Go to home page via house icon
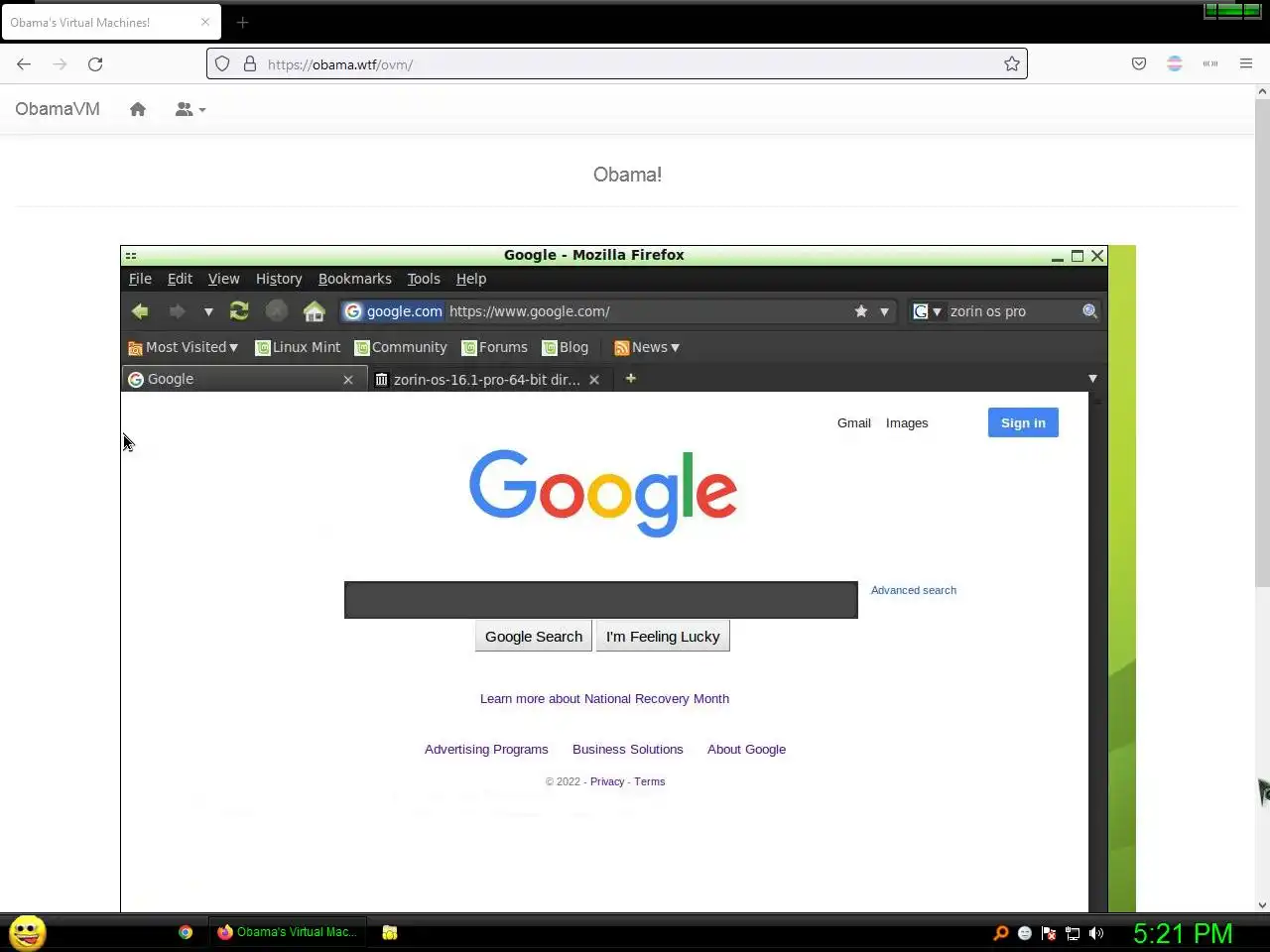Image resolution: width=1270 pixels, height=952 pixels. click(x=315, y=311)
